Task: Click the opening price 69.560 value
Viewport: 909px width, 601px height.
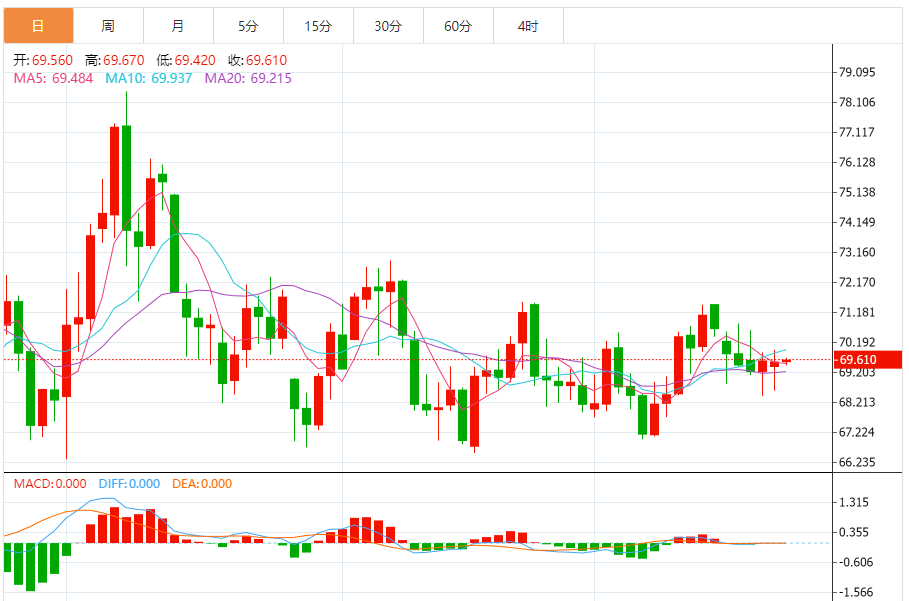Action: pyautogui.click(x=52, y=60)
